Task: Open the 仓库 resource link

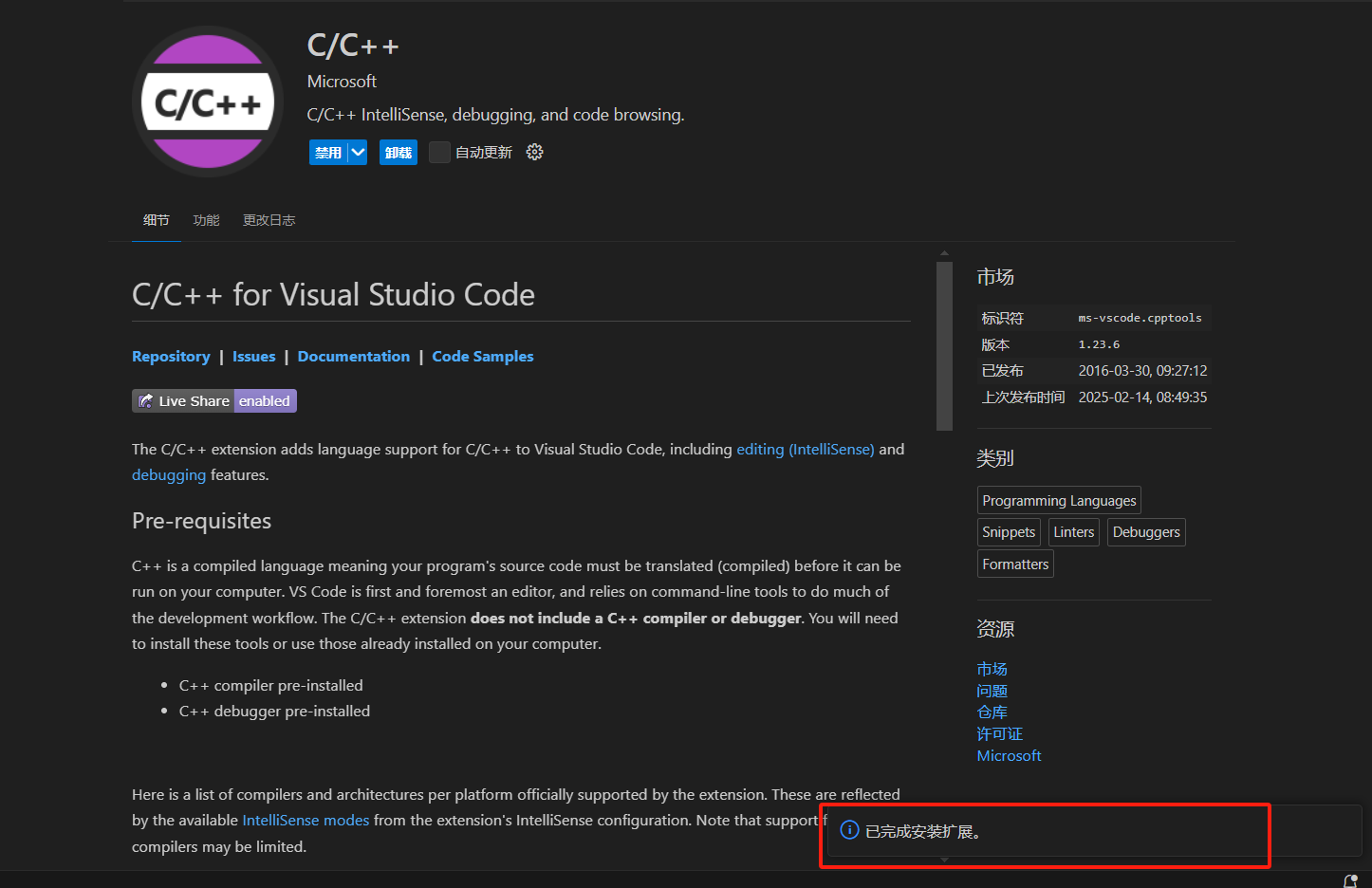Action: pyautogui.click(x=992, y=712)
